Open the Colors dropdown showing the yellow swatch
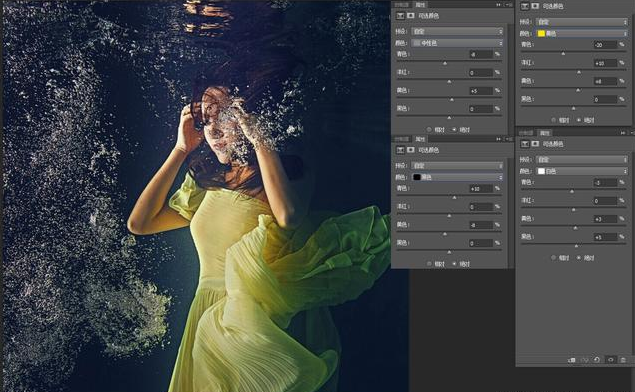 [x=582, y=34]
